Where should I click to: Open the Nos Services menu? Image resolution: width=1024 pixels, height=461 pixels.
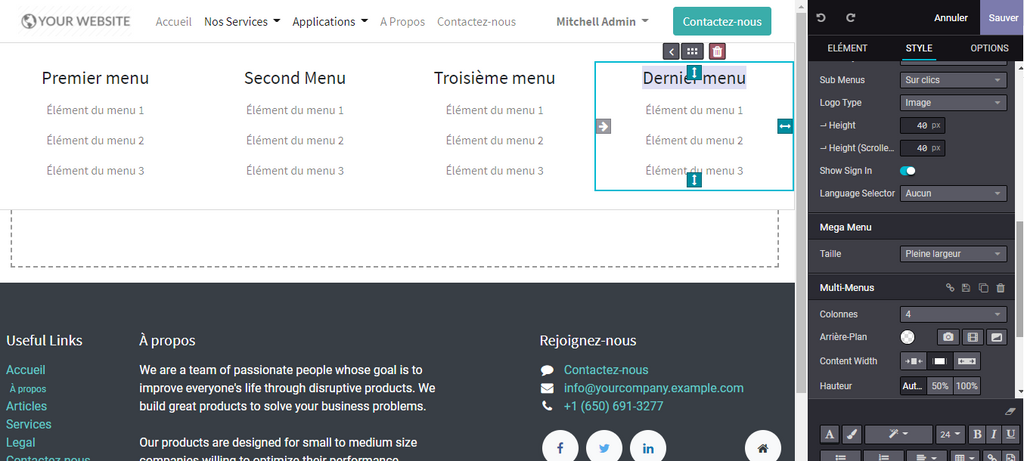coord(241,21)
